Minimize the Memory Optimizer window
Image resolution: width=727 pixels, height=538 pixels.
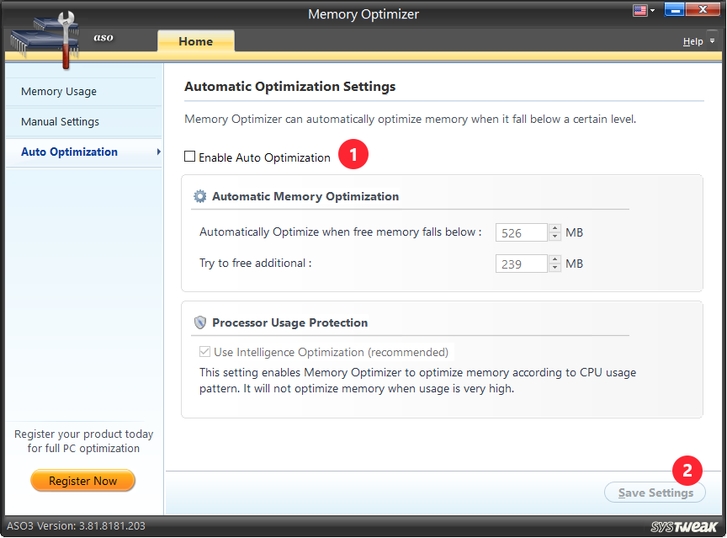(x=675, y=10)
